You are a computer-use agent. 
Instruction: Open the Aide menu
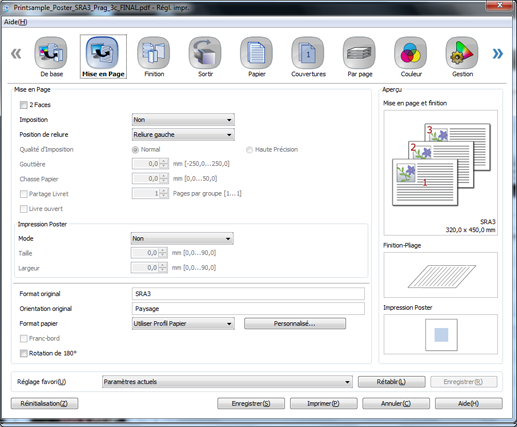(15, 22)
